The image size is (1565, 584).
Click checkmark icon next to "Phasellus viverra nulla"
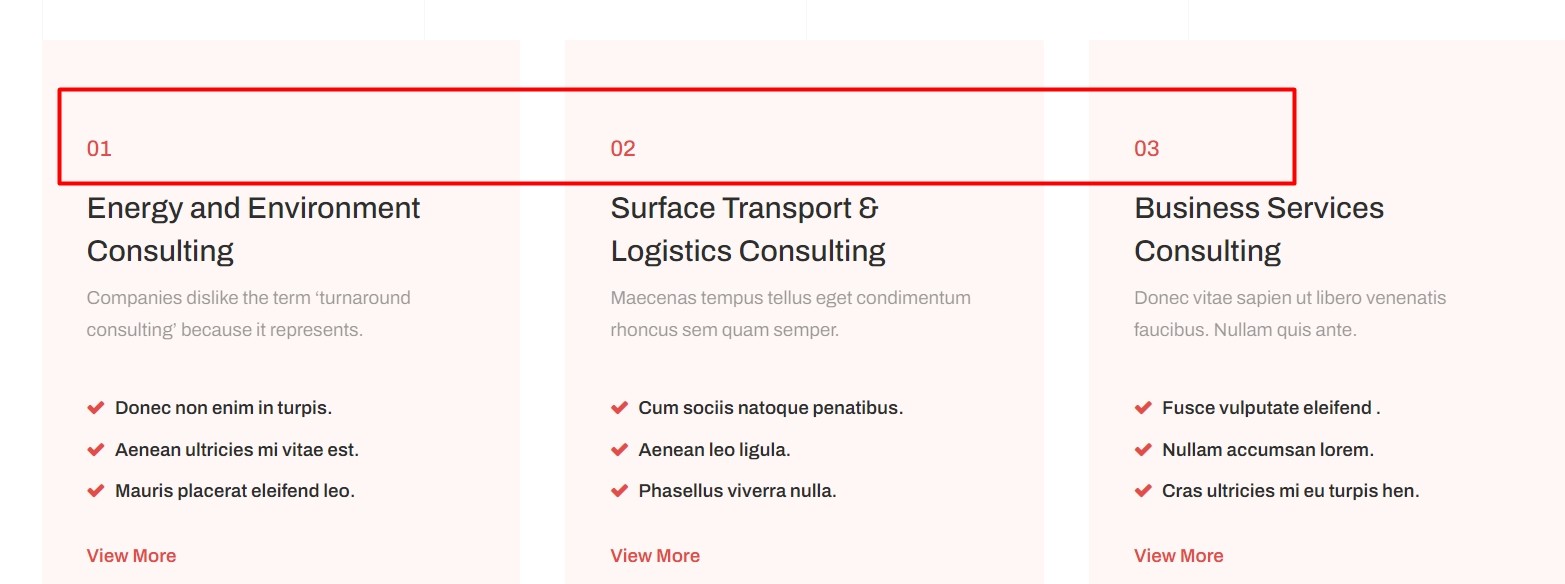pyautogui.click(x=619, y=491)
